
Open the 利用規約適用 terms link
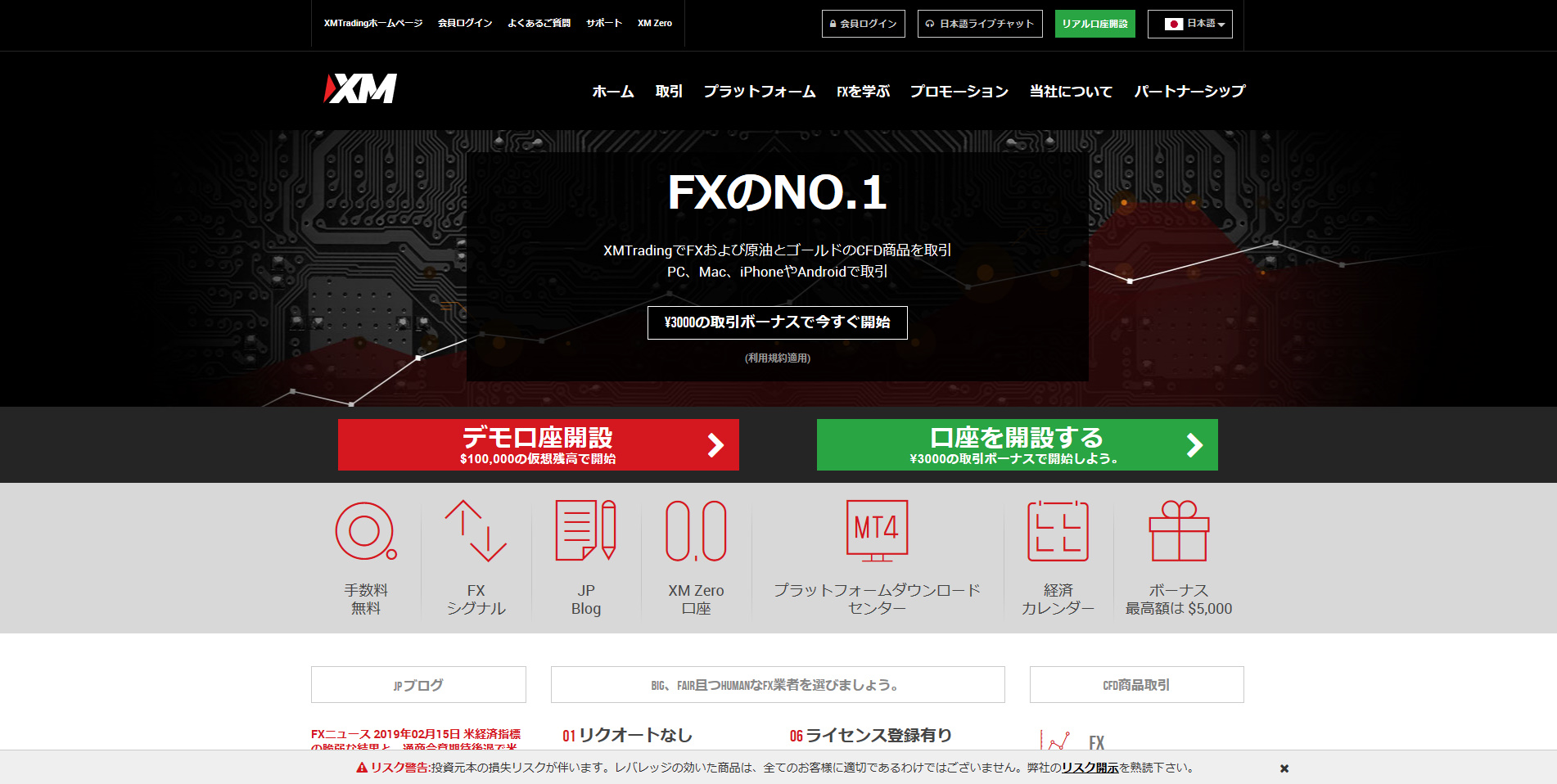[778, 358]
